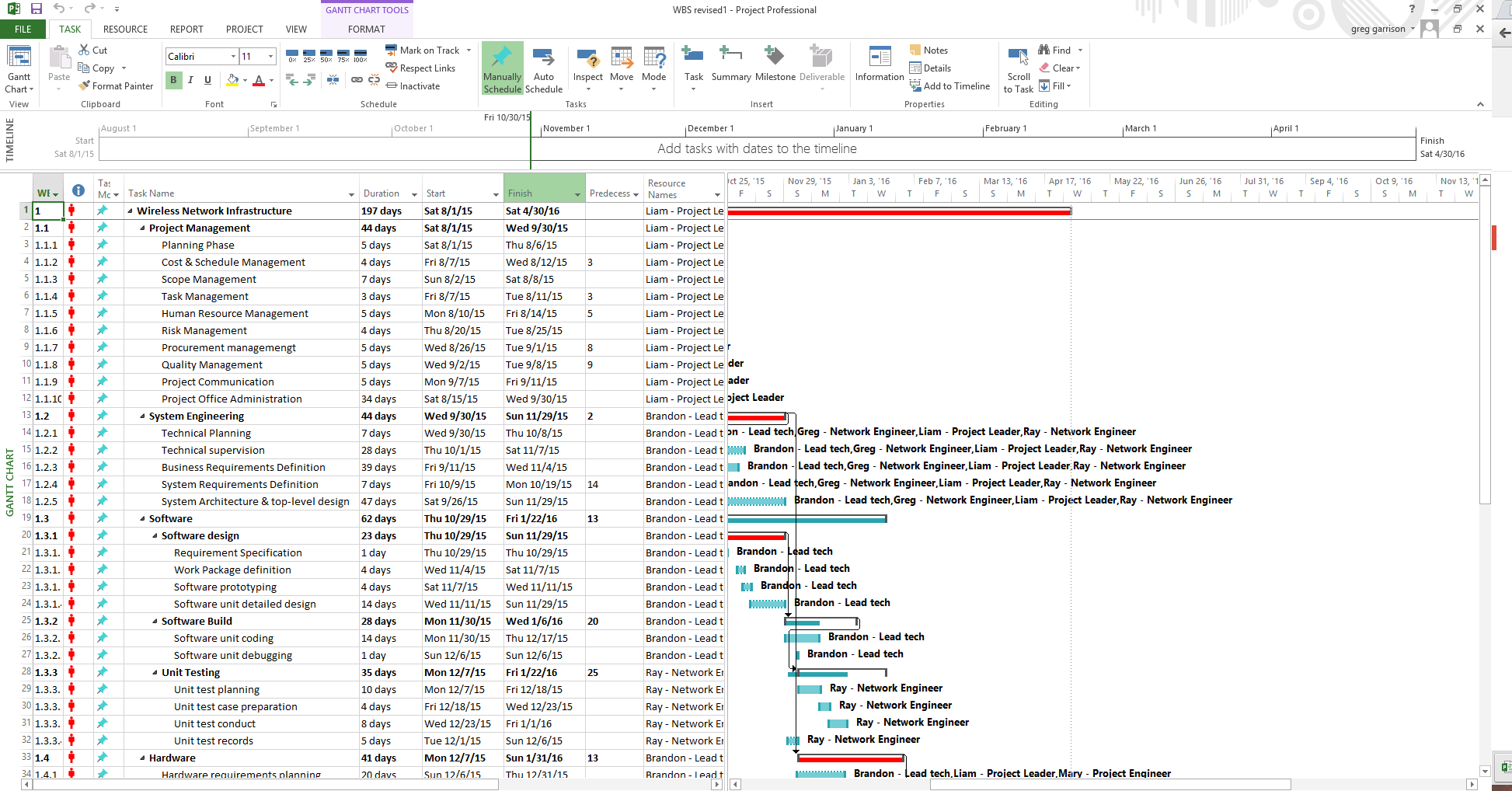
Task: Open the Fill dropdown
Action: click(x=1055, y=85)
